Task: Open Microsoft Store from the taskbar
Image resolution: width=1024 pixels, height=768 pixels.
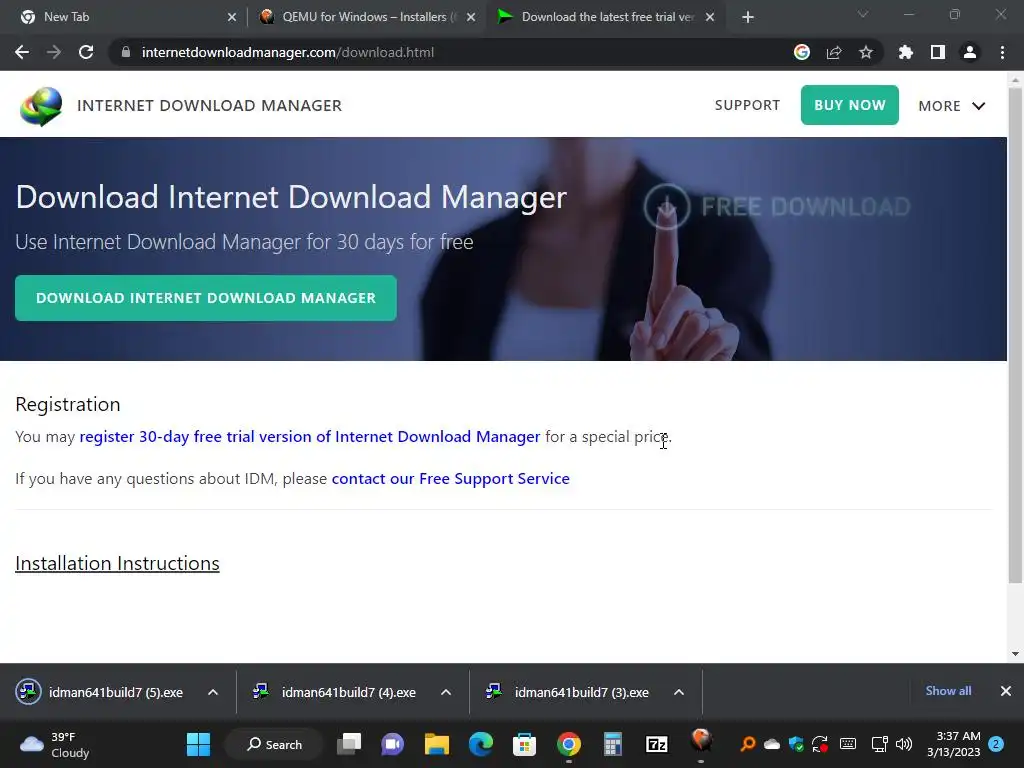Action: [x=524, y=744]
